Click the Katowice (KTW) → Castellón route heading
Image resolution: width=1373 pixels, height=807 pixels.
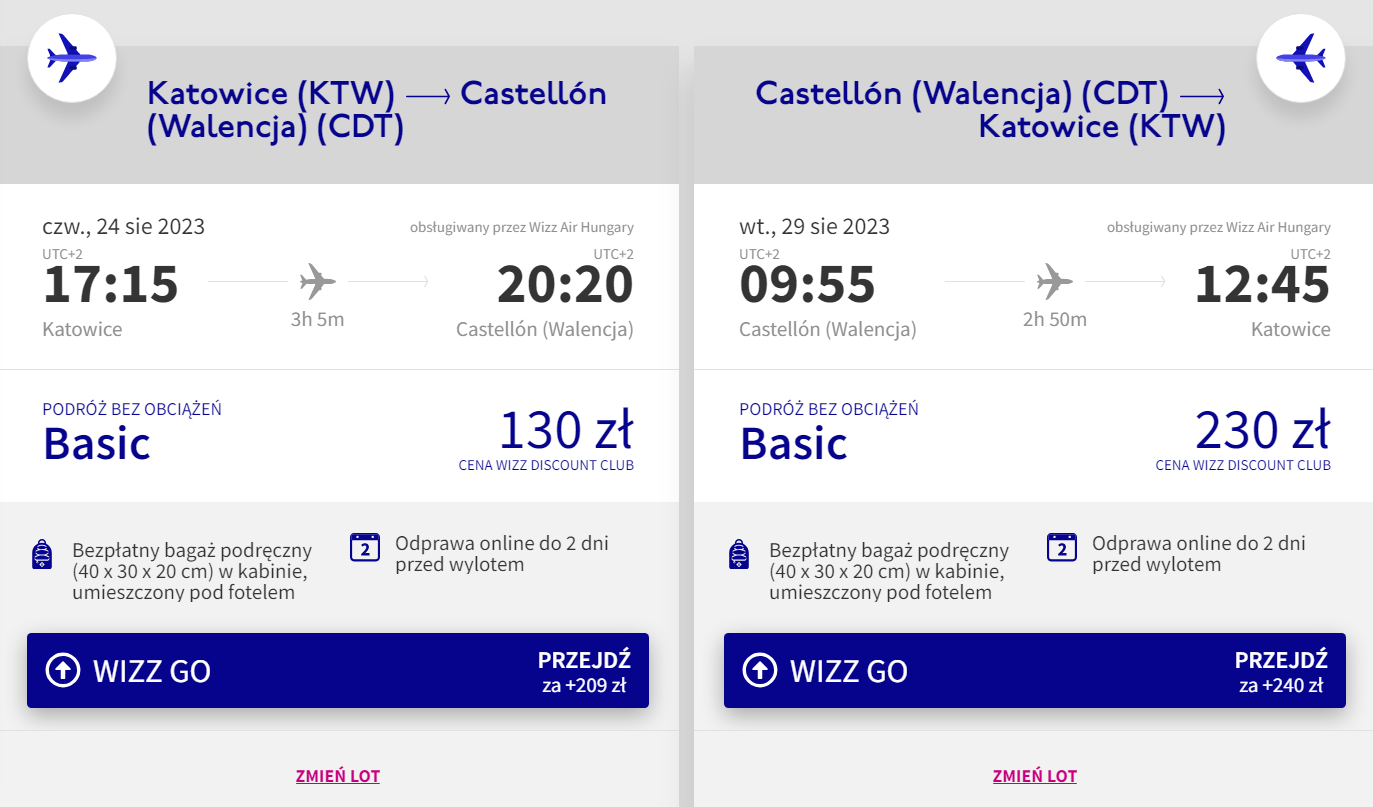click(376, 110)
